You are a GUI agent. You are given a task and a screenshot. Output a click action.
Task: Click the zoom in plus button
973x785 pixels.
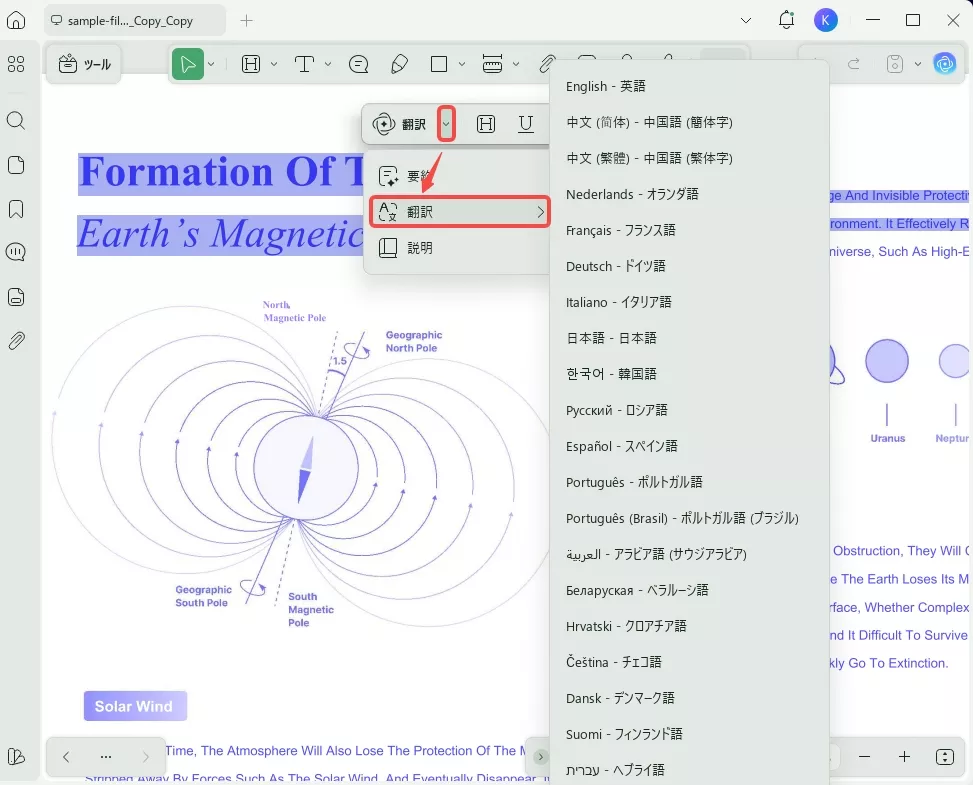pos(904,757)
